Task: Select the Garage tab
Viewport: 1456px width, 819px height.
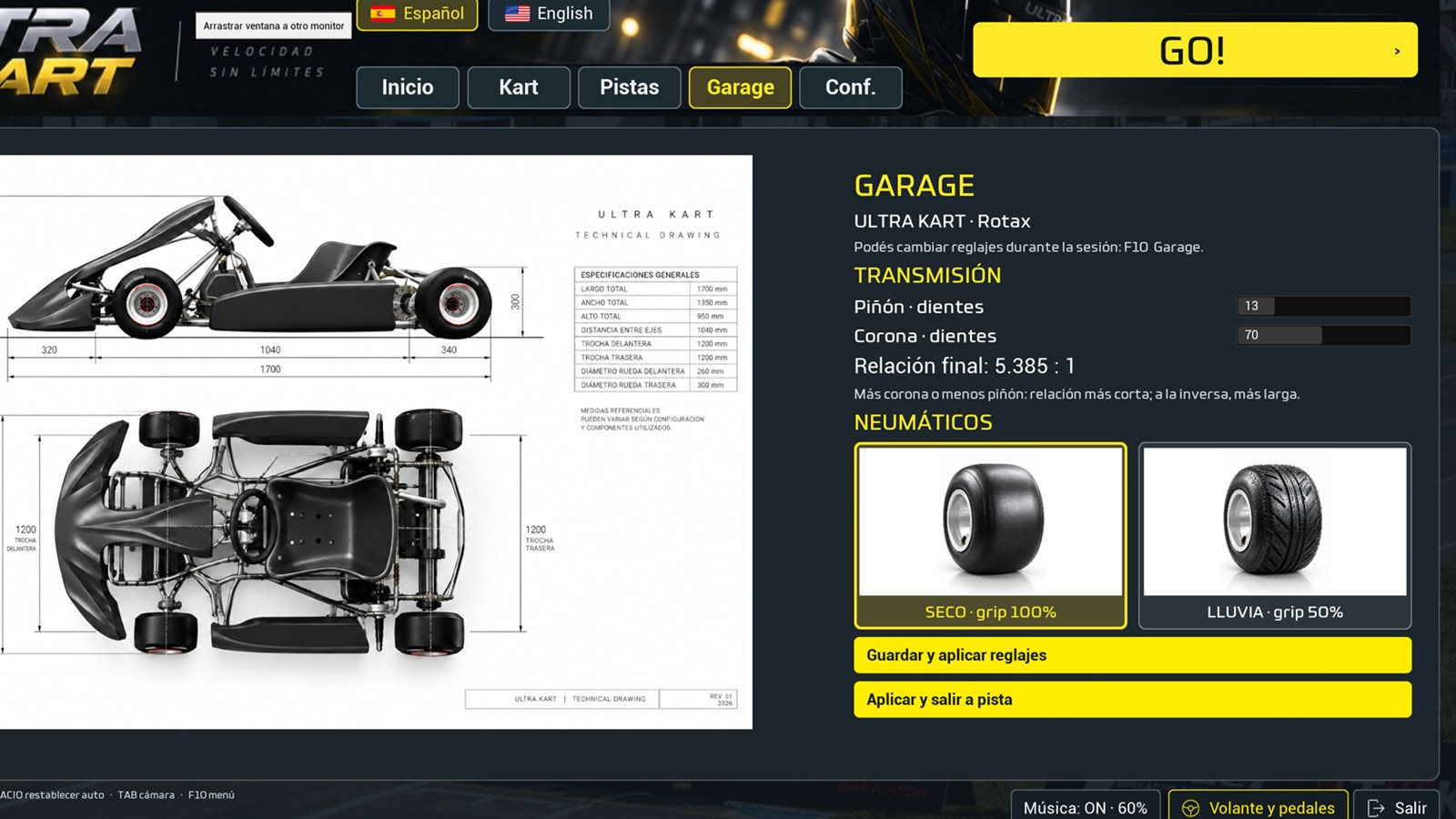Action: (741, 87)
